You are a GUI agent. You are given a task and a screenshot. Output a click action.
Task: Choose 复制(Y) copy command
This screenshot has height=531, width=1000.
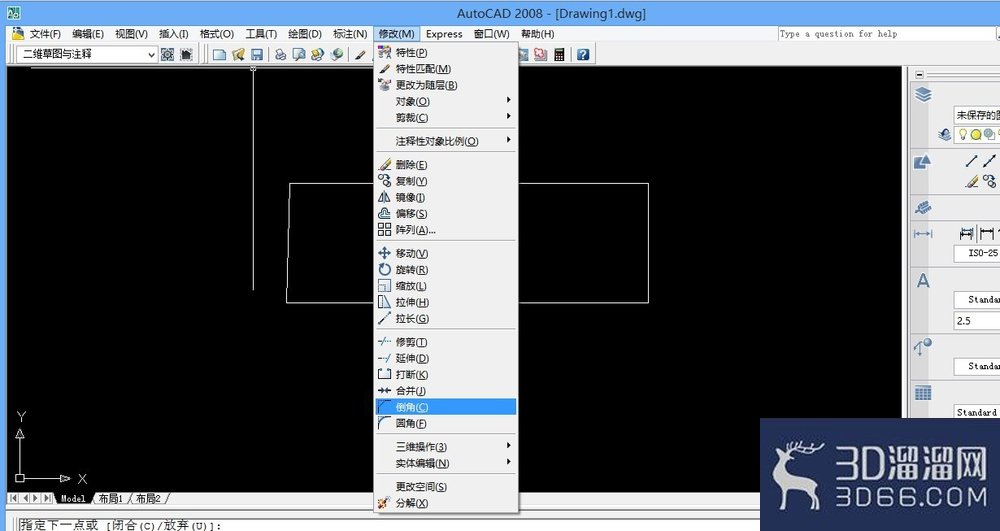point(446,181)
